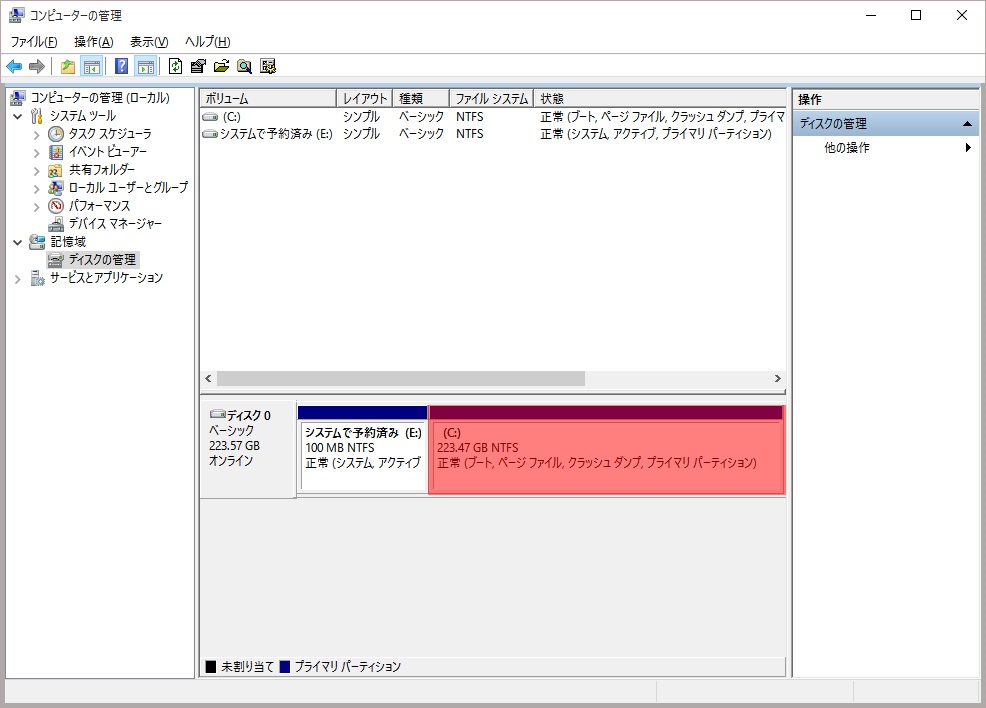Select コンピューターの管理 (ローカル) root node
986x708 pixels.
click(100, 97)
